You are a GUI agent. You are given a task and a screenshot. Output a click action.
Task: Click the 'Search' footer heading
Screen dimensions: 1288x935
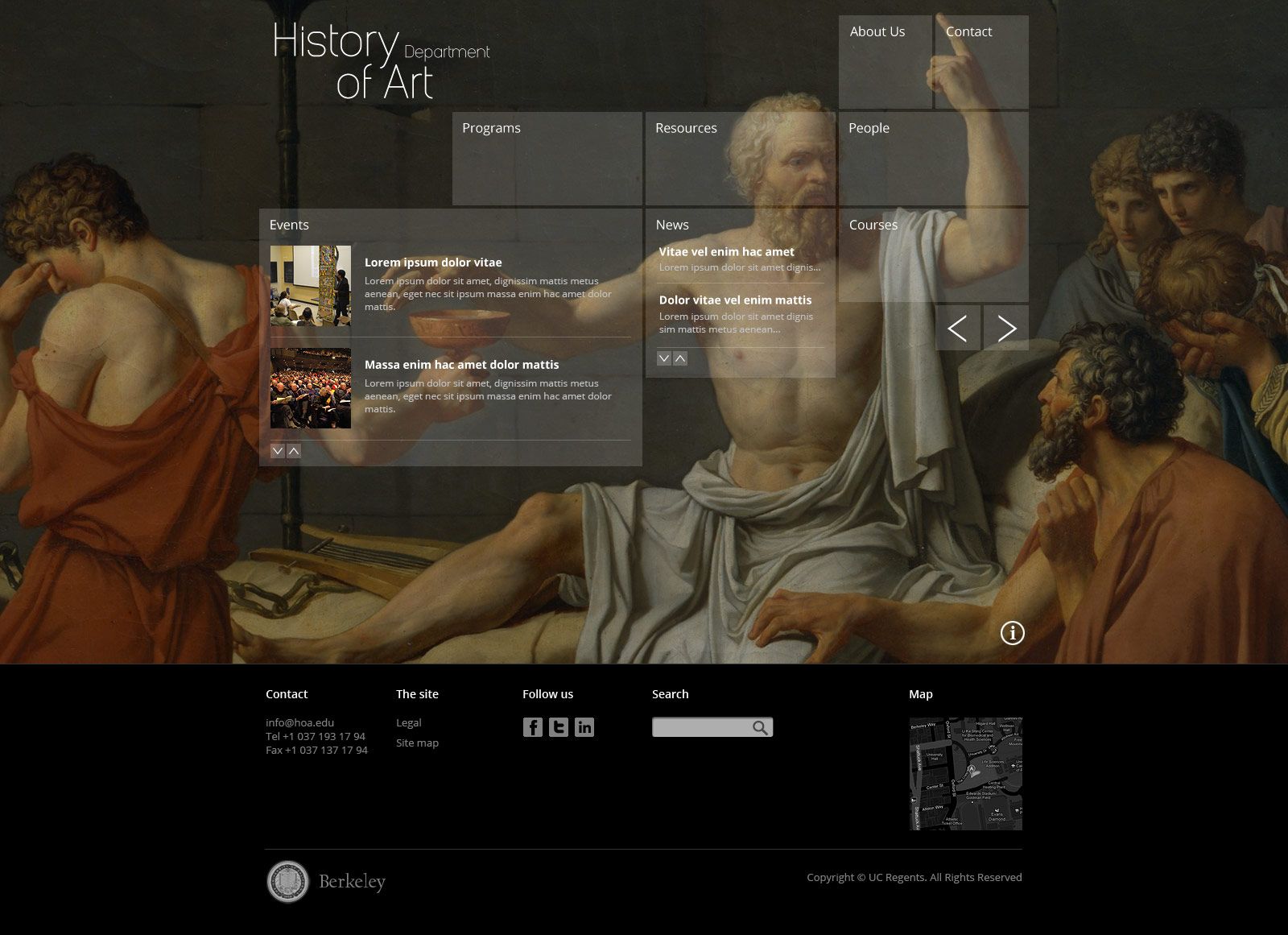[x=671, y=694]
